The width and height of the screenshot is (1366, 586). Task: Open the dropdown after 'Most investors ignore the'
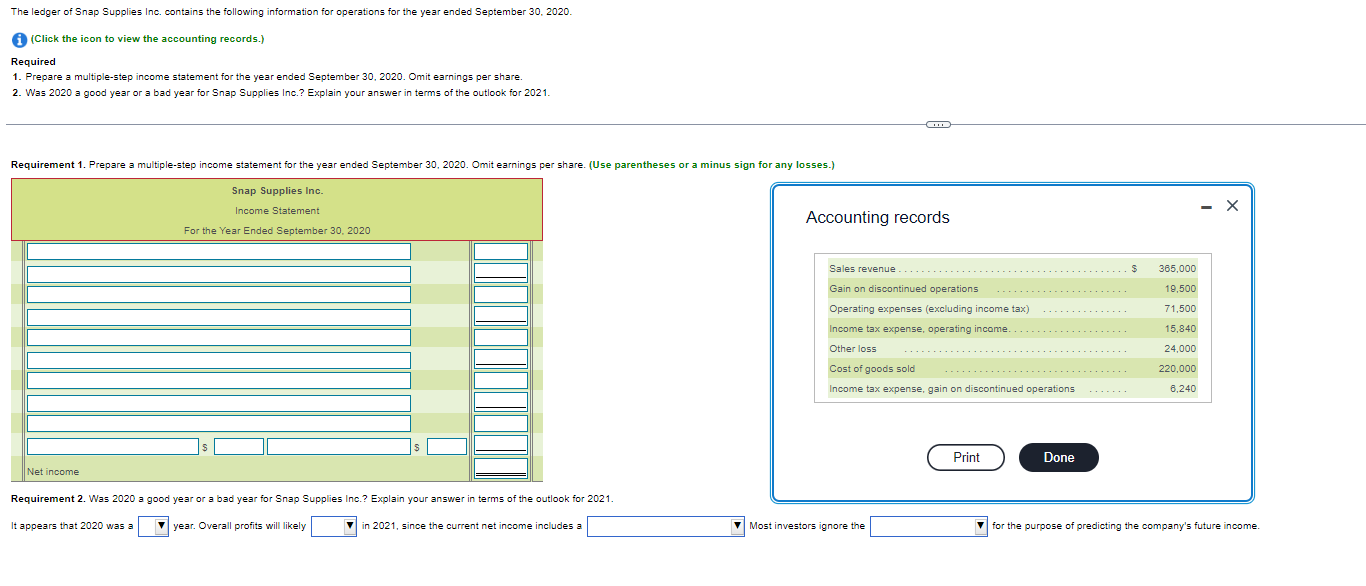click(929, 526)
